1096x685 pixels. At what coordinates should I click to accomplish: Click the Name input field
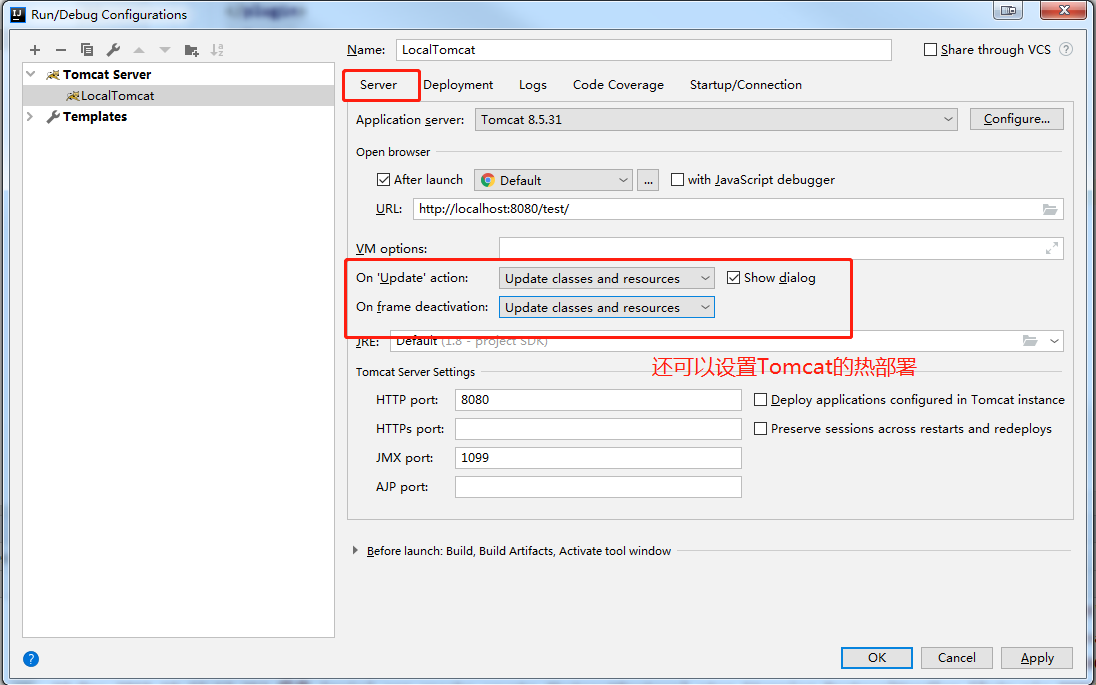(x=644, y=50)
